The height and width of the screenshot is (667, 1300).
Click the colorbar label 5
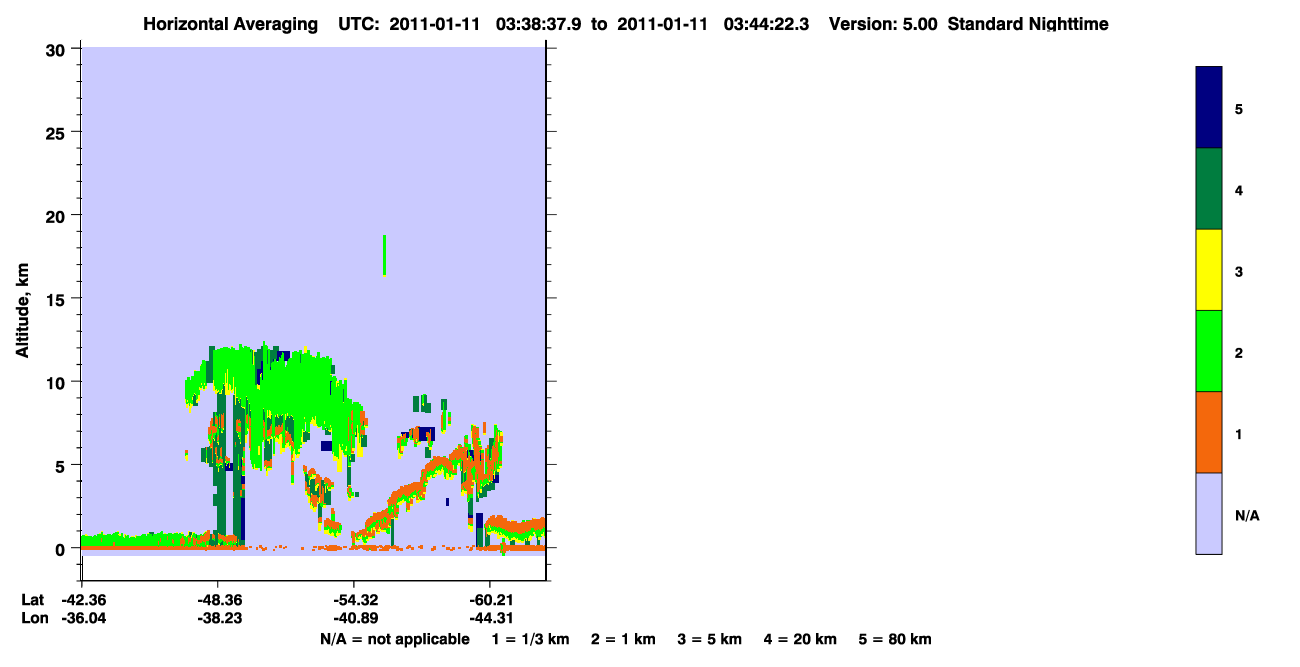coord(1239,108)
